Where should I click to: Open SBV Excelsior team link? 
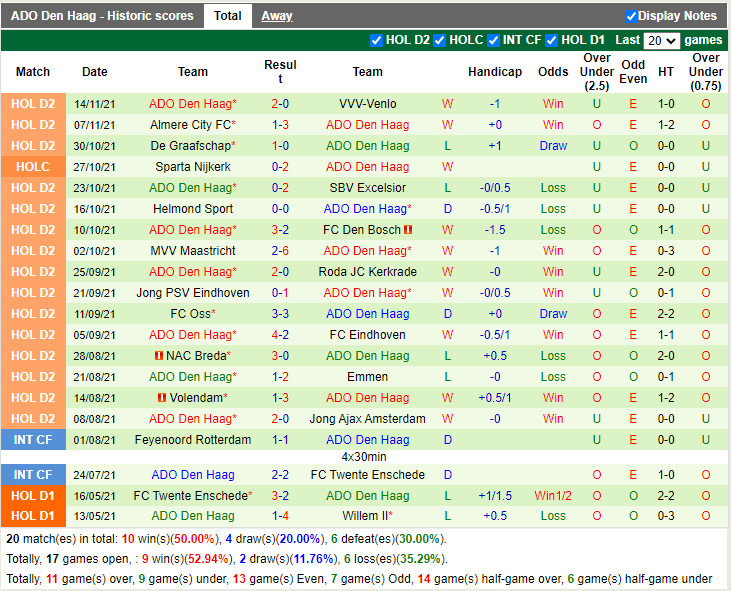click(x=367, y=188)
